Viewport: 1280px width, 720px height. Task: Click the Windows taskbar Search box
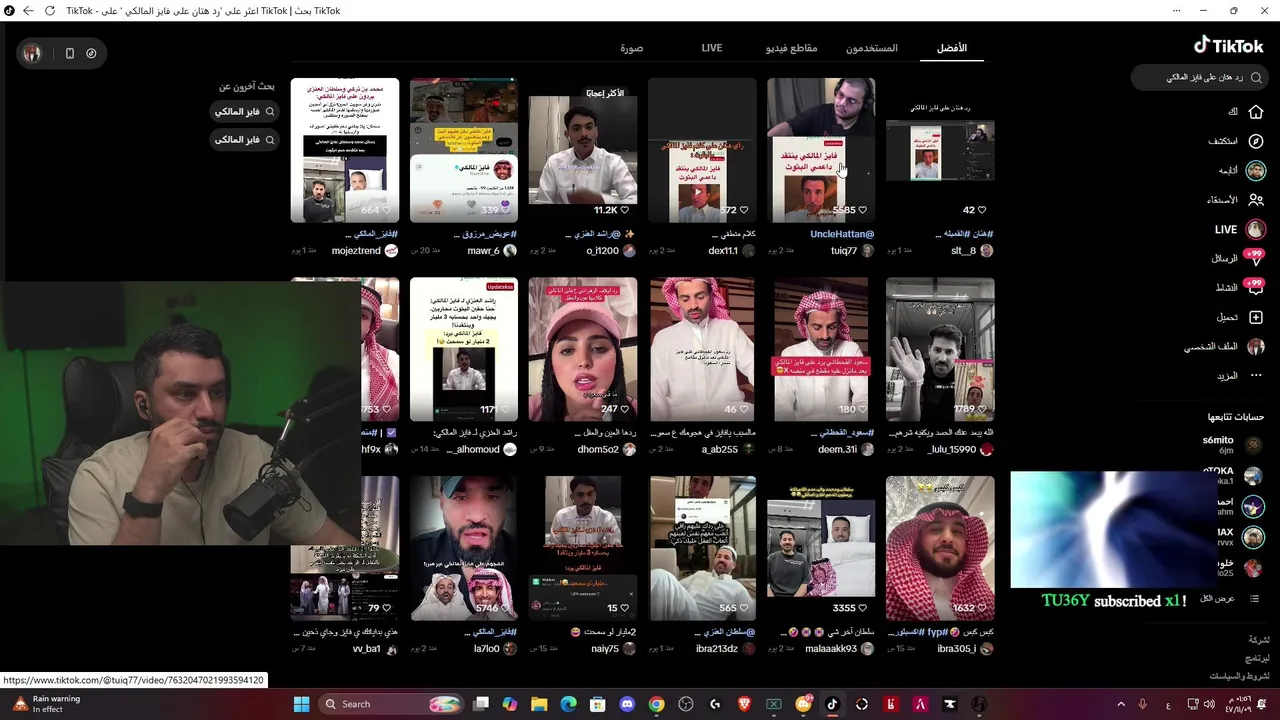pos(389,704)
